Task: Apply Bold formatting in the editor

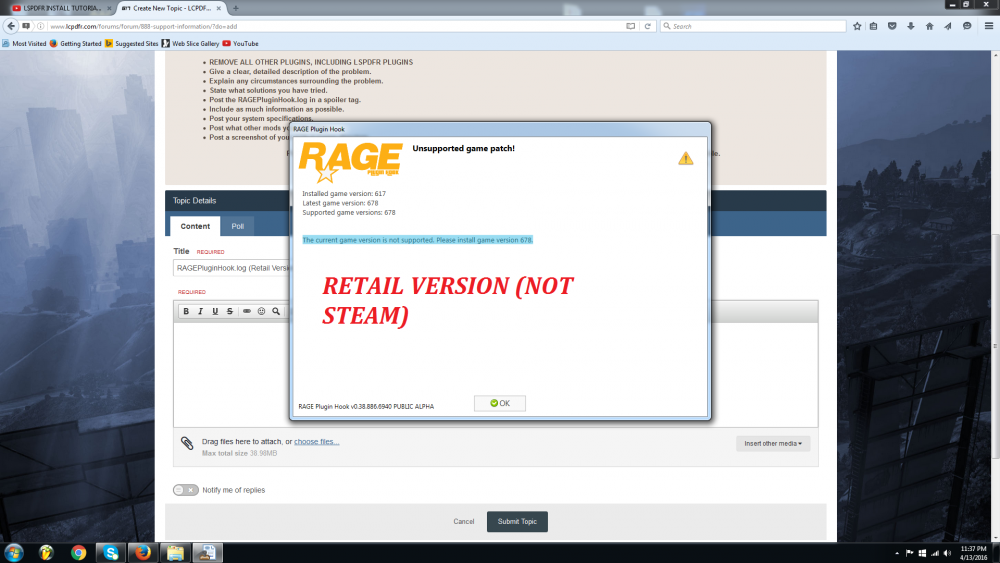Action: [x=186, y=311]
